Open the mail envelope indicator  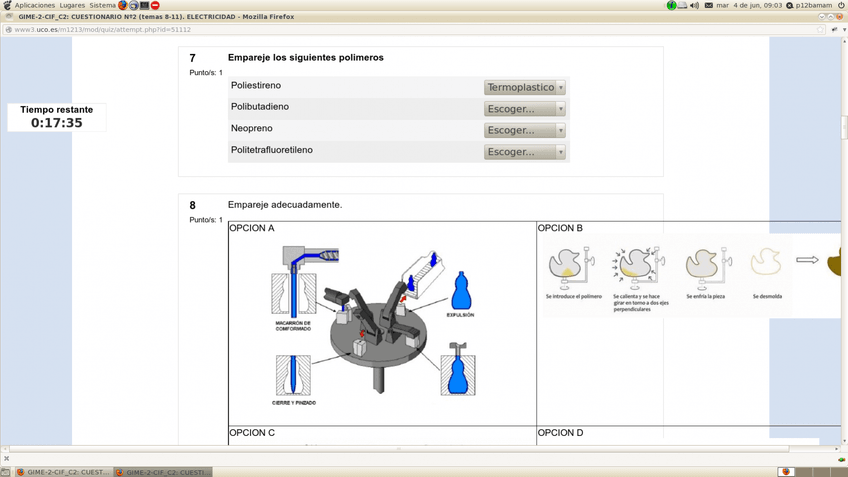(708, 6)
